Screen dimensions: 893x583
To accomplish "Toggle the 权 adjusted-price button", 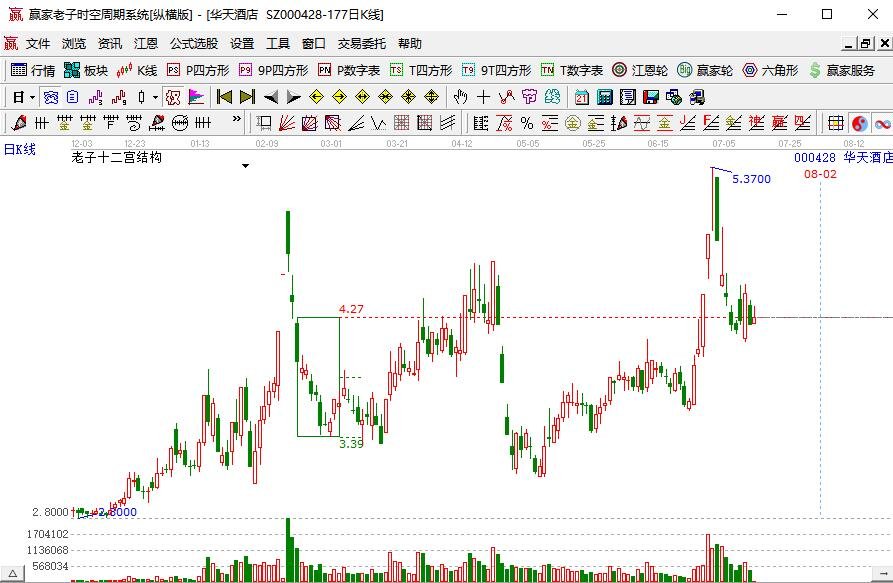I will coord(173,97).
